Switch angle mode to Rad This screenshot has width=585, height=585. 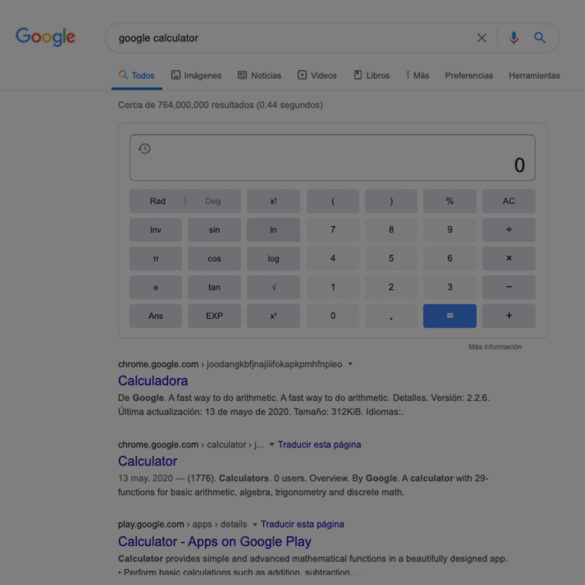tap(157, 201)
